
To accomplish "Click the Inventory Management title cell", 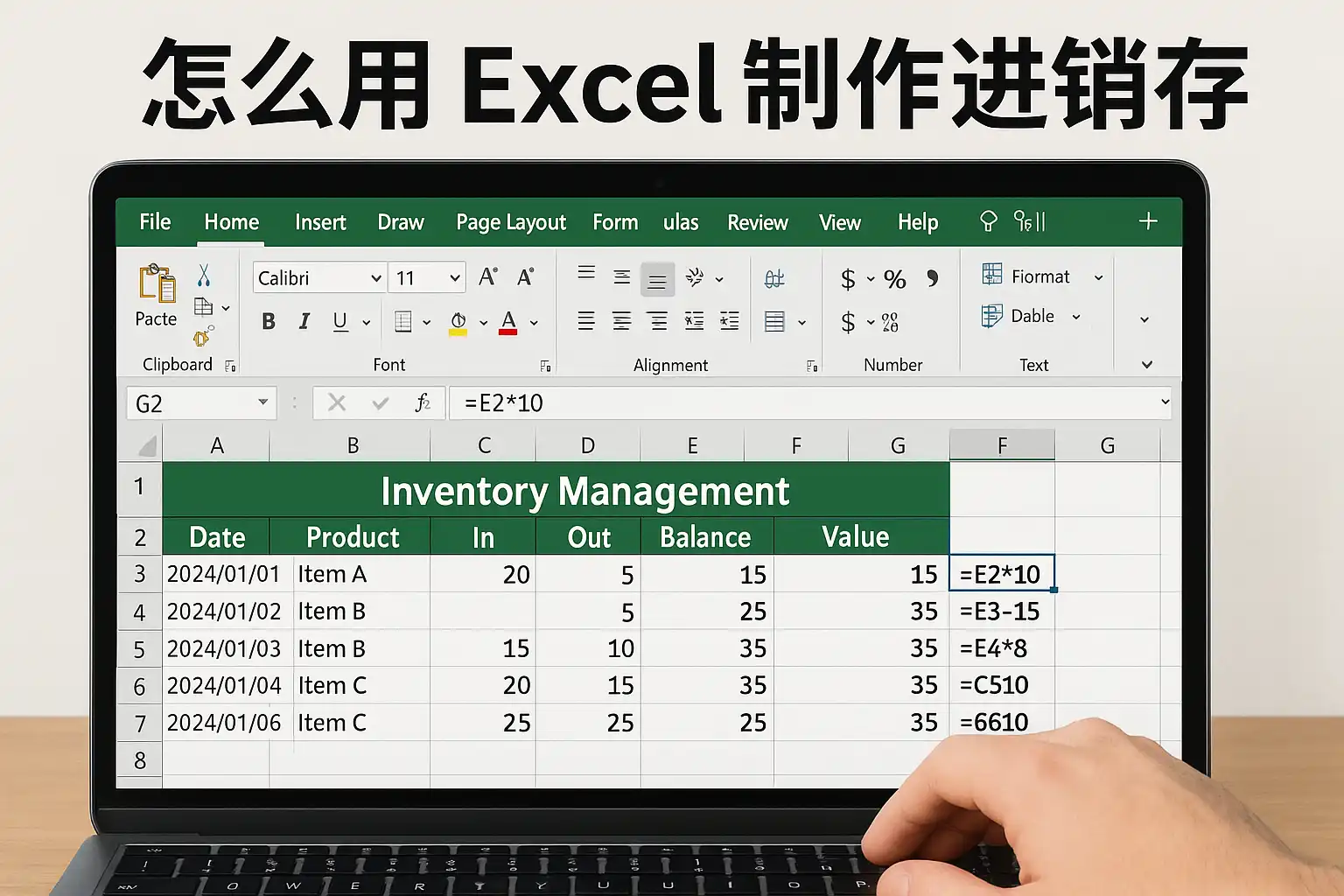I will (x=556, y=490).
